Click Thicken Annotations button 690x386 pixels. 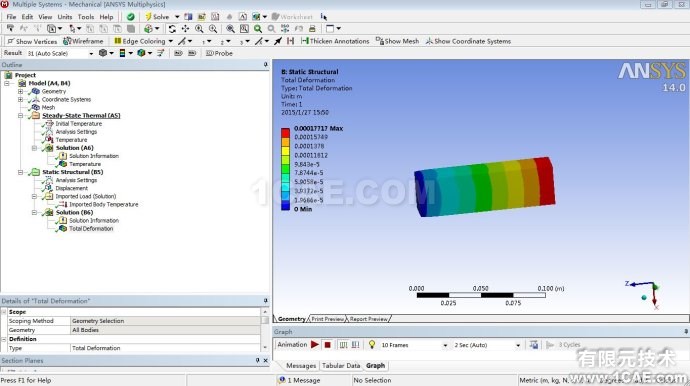(335, 41)
